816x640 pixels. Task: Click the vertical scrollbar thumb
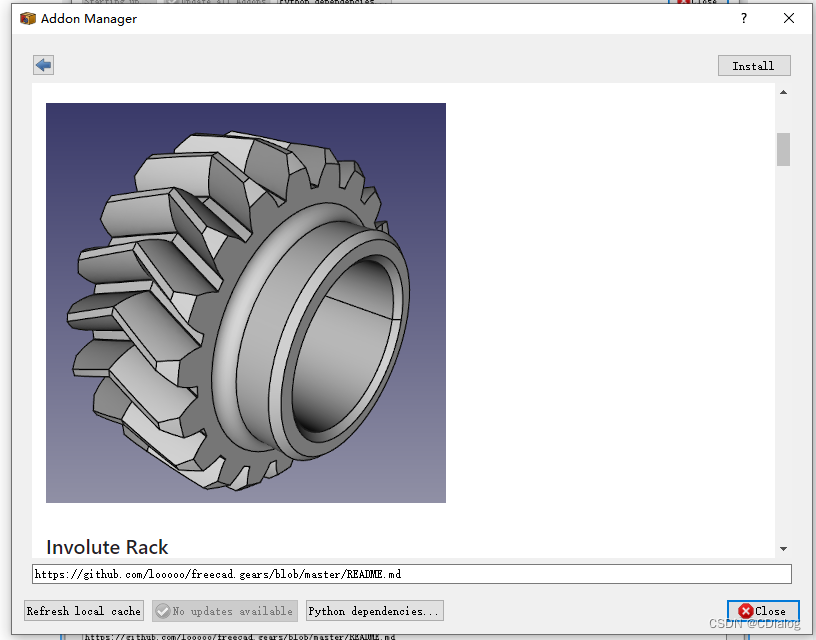coord(783,149)
